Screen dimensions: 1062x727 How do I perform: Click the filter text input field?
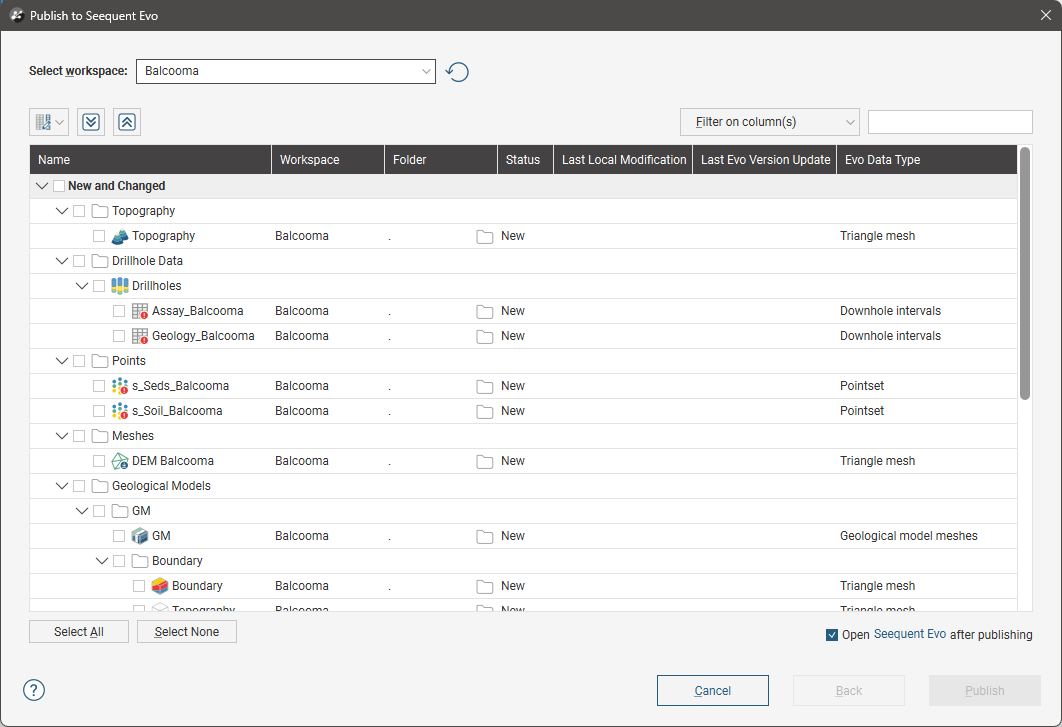coord(950,122)
